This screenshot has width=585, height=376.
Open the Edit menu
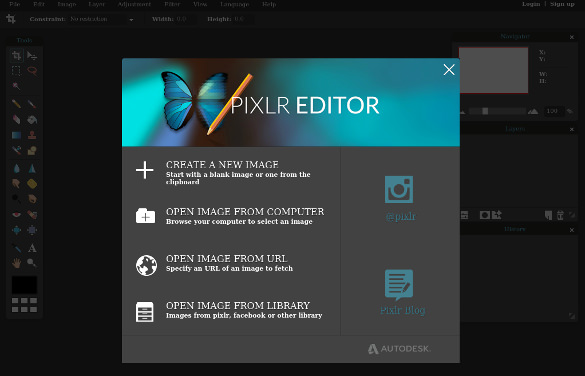point(39,4)
